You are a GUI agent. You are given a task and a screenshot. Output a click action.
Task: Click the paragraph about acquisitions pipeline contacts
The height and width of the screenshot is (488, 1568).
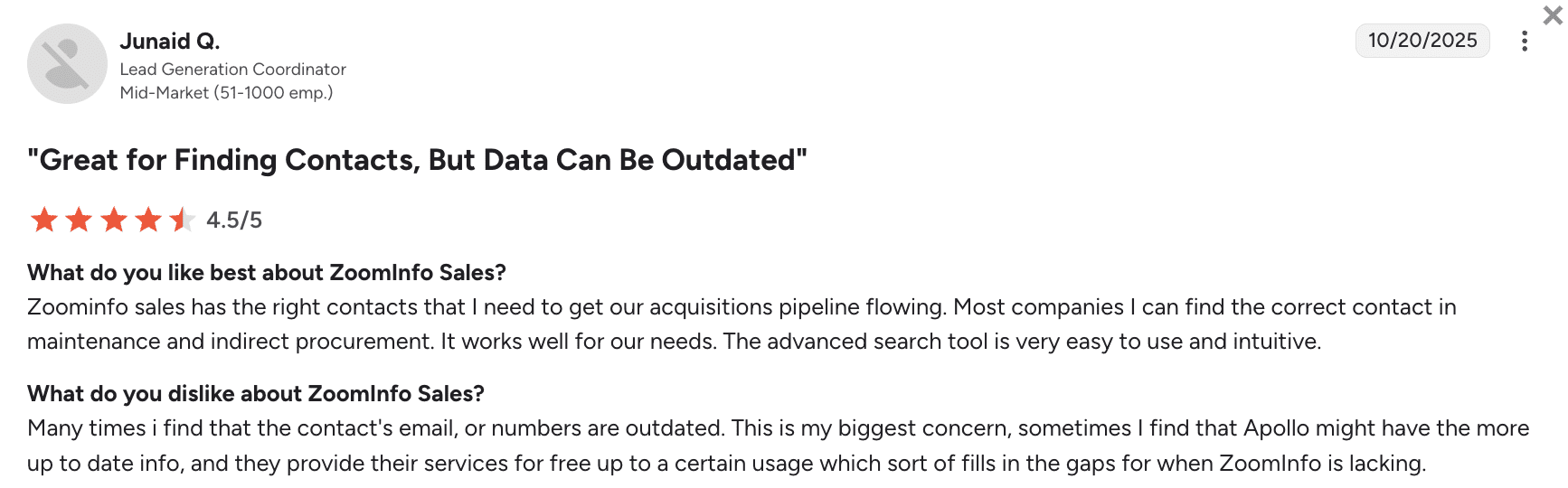point(741,324)
